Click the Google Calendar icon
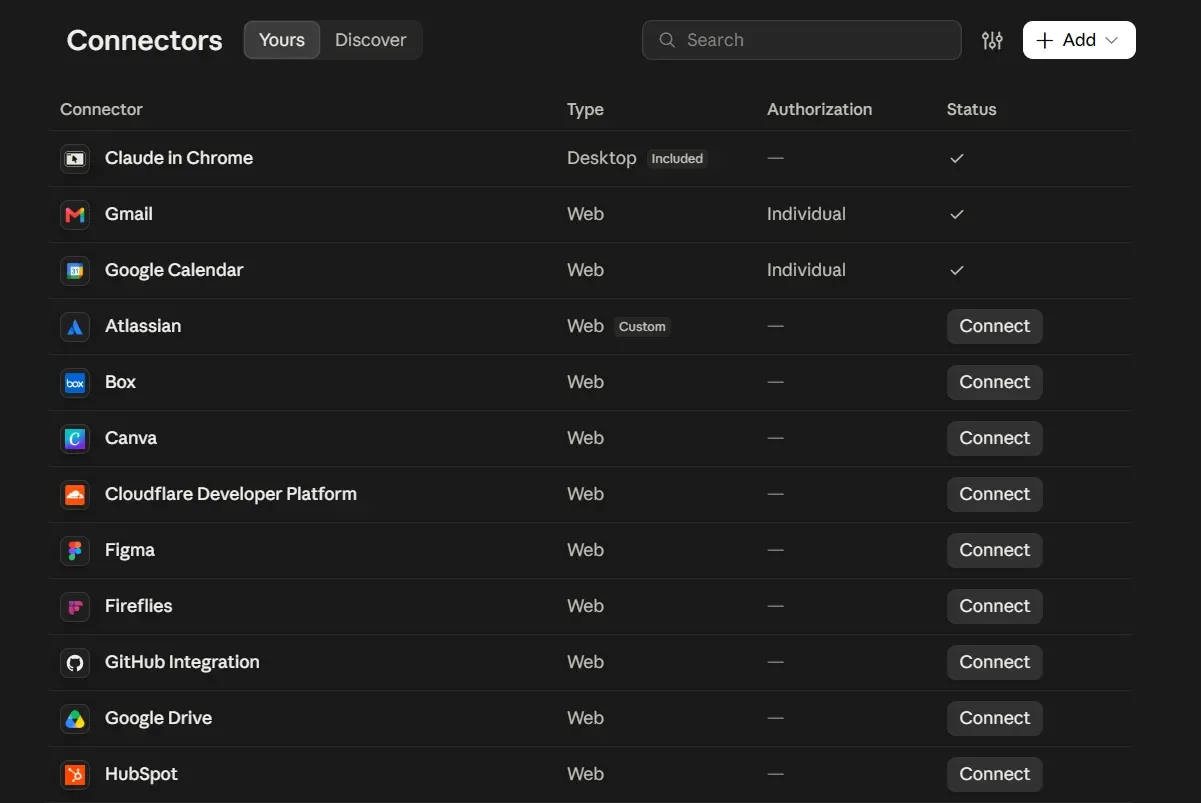 (75, 270)
